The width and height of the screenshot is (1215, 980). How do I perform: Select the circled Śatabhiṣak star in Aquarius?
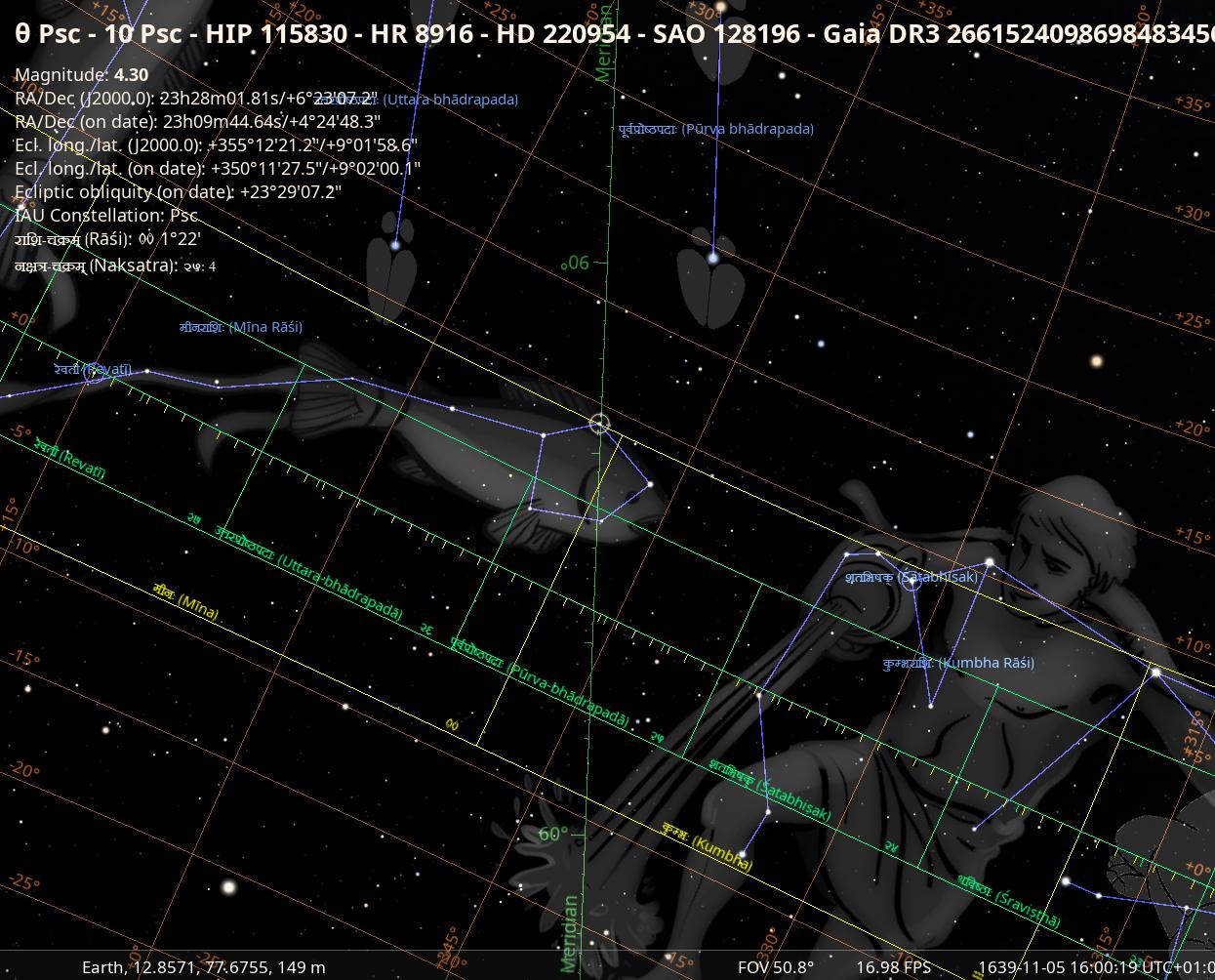pos(911,582)
